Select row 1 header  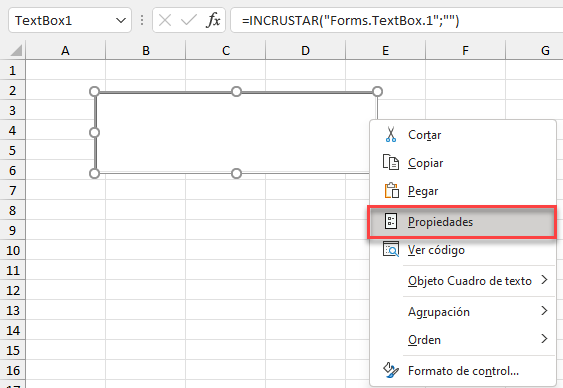[13, 70]
